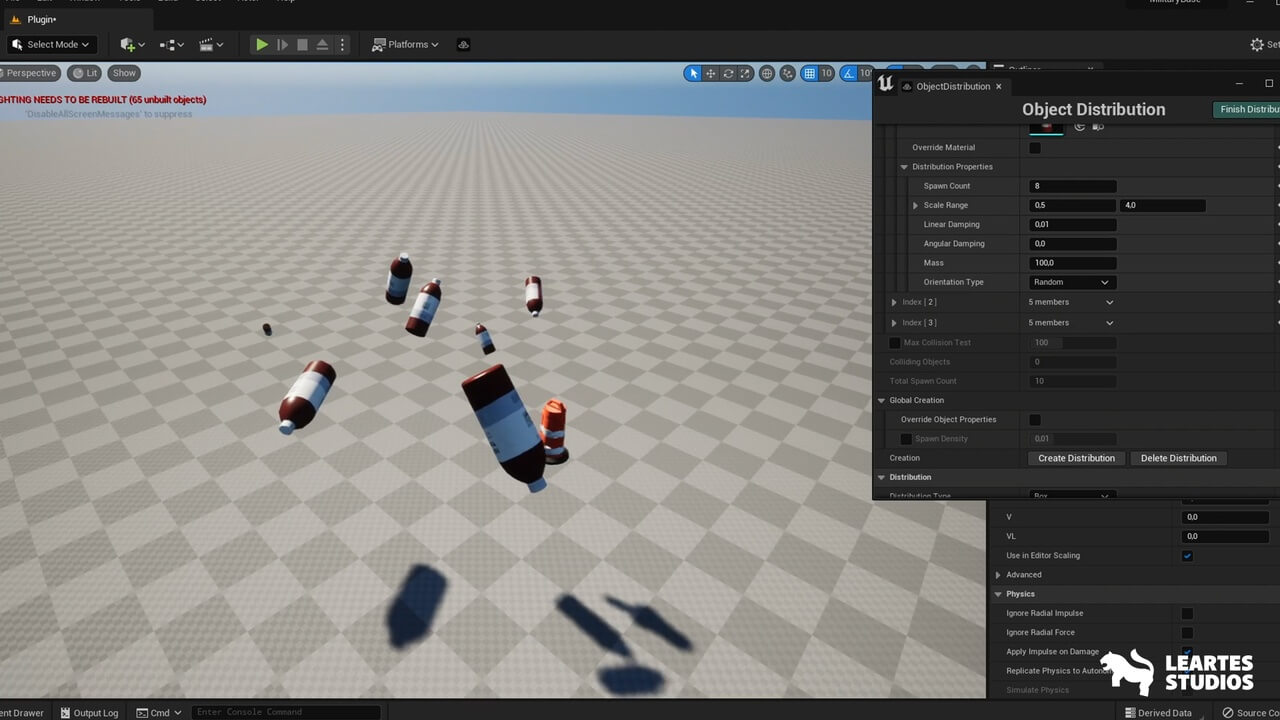Viewport: 1280px width, 720px height.
Task: Click the Delete Distribution button
Action: pos(1178,458)
